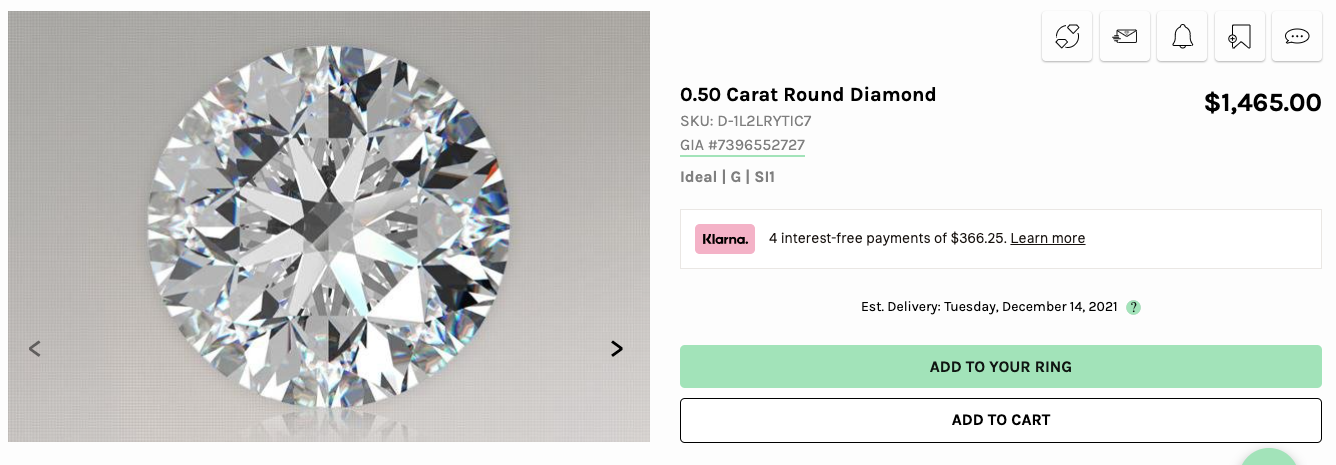Click the email this diamond icon

(1125, 37)
